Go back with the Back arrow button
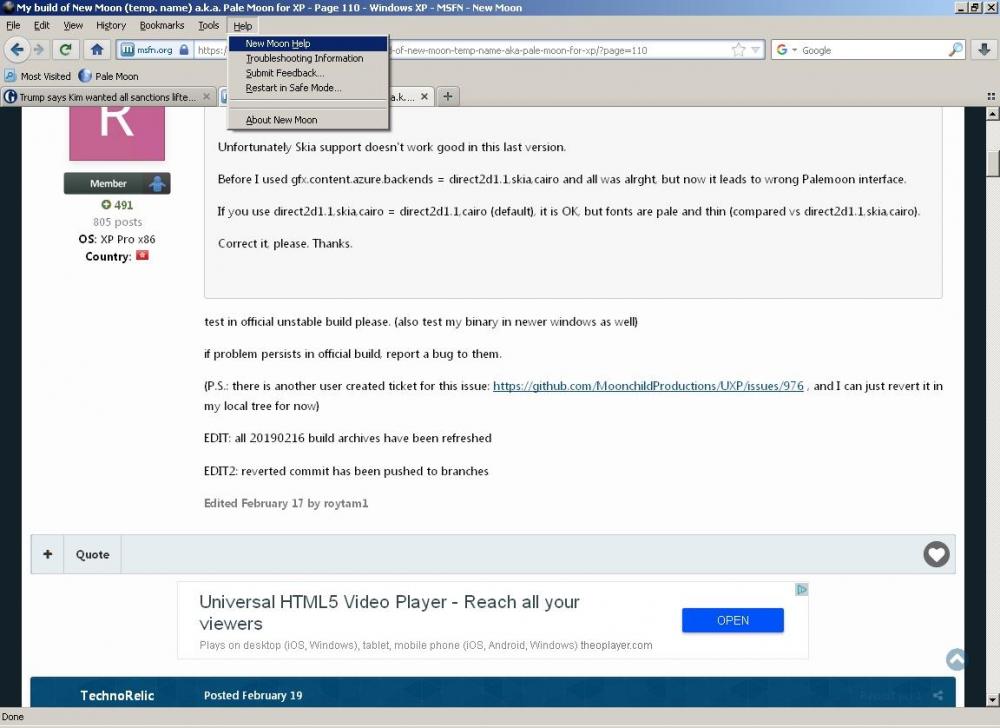This screenshot has width=1000, height=728. 17,50
